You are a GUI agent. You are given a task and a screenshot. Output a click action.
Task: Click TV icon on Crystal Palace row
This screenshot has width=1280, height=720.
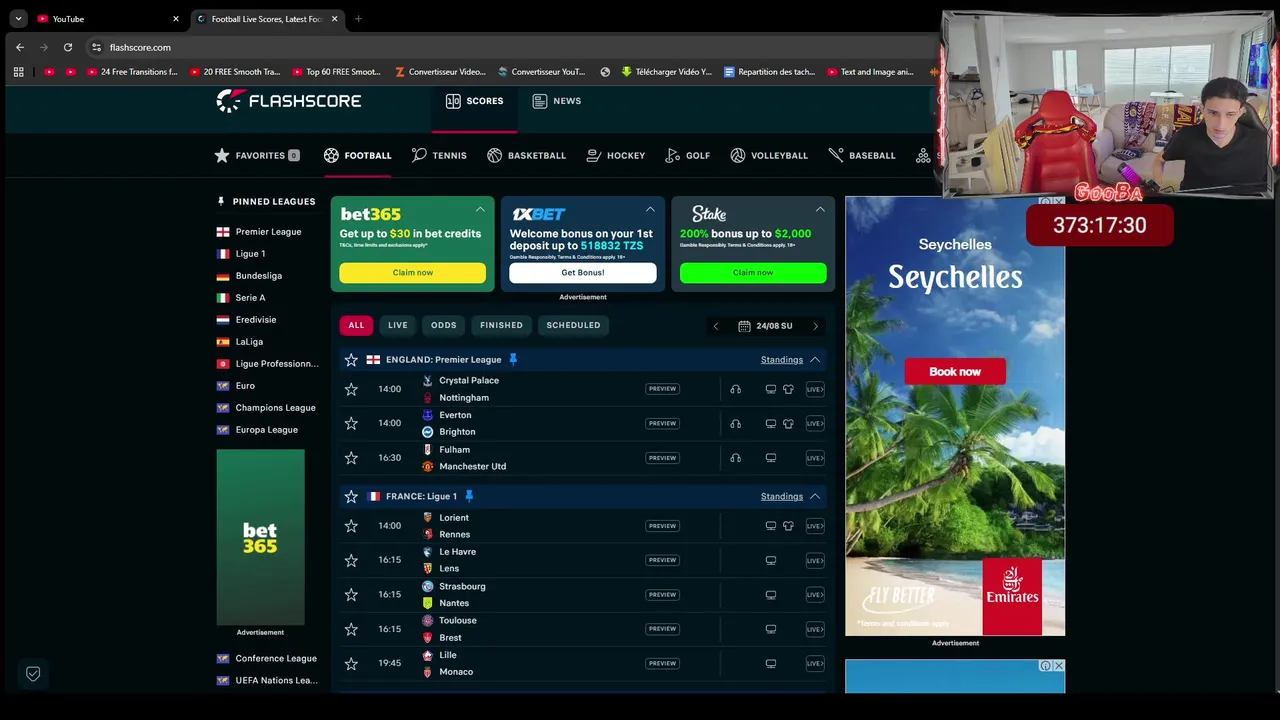point(771,389)
